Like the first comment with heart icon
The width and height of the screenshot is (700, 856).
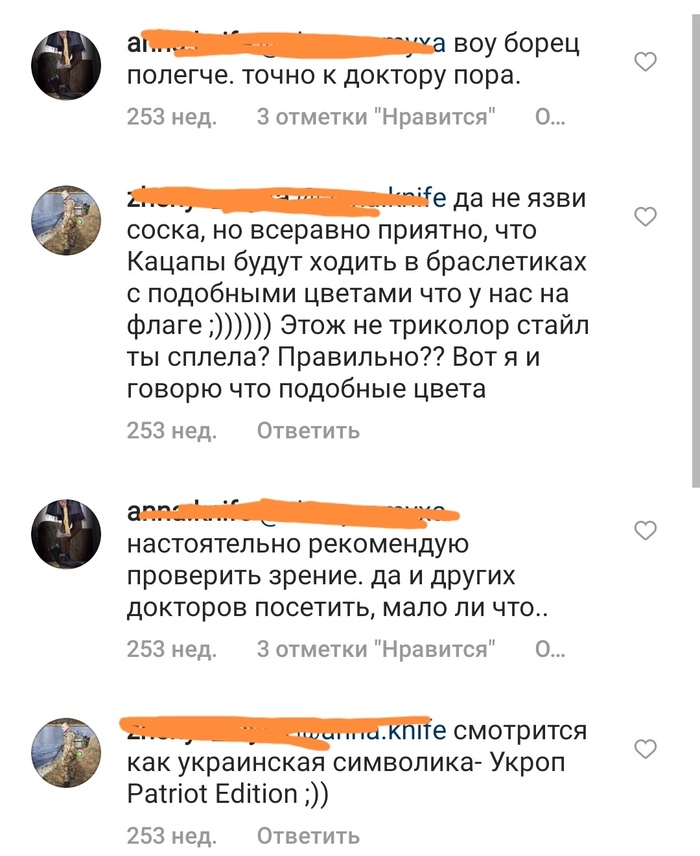pyautogui.click(x=646, y=62)
